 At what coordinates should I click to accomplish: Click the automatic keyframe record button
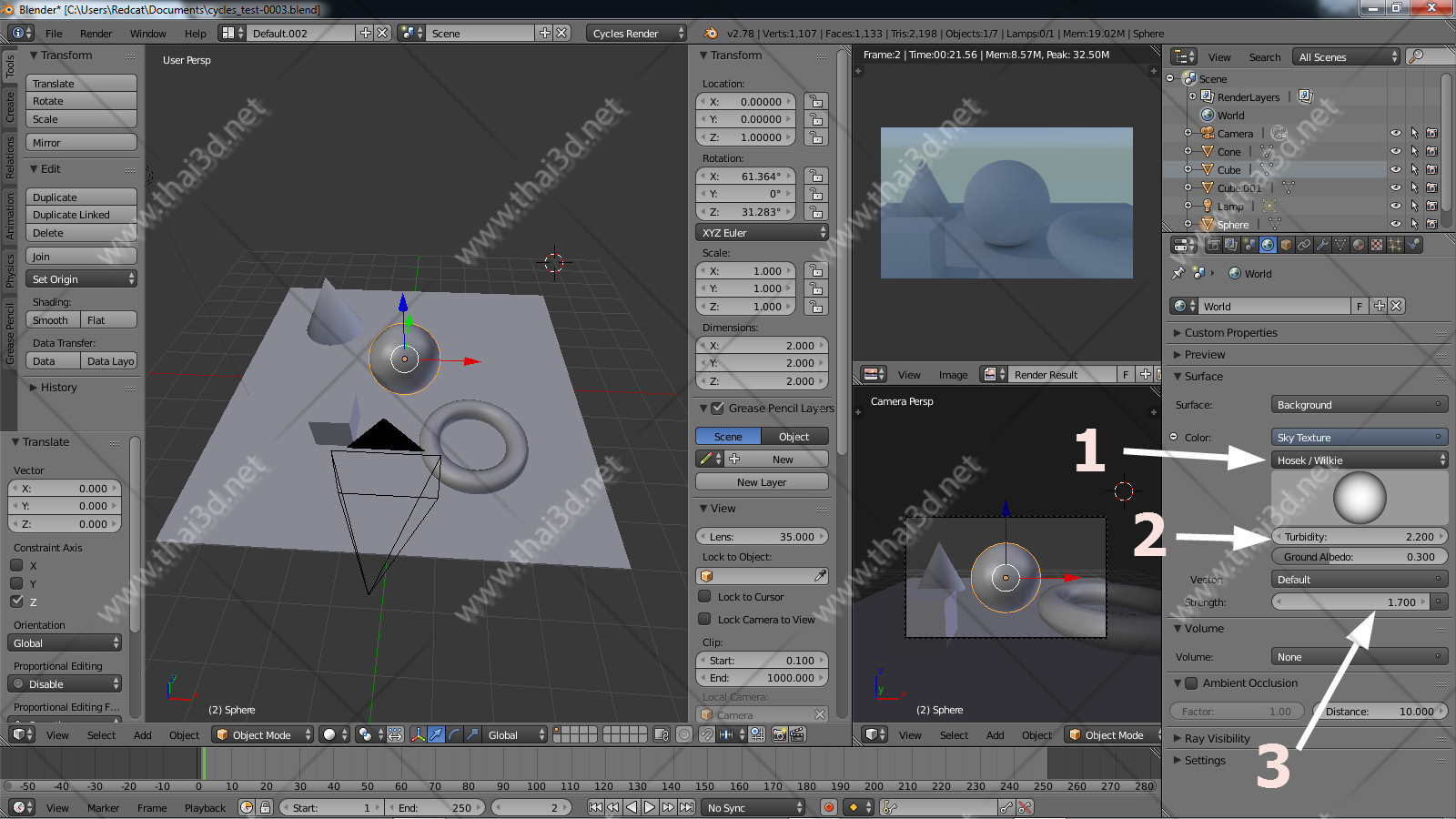click(x=828, y=807)
